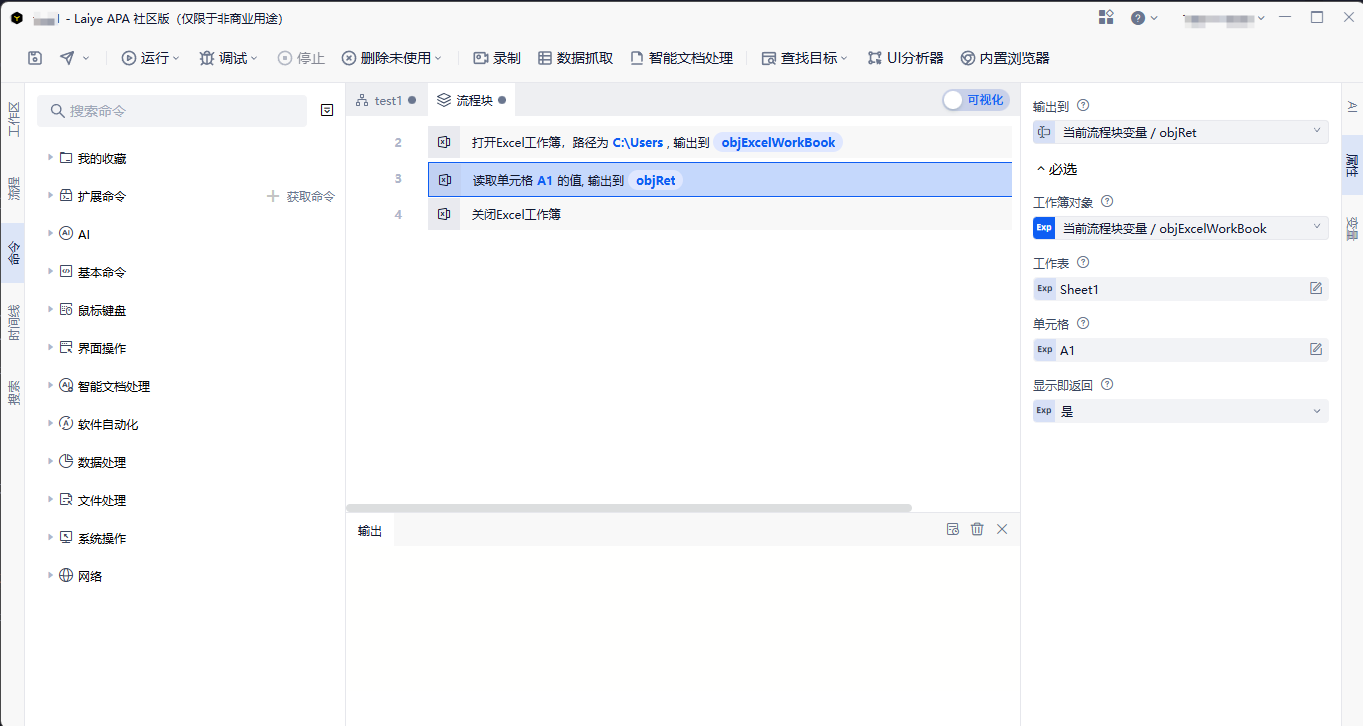The height and width of the screenshot is (726, 1363).
Task: Click the collapse-all icon beside the command search
Action: [x=327, y=110]
